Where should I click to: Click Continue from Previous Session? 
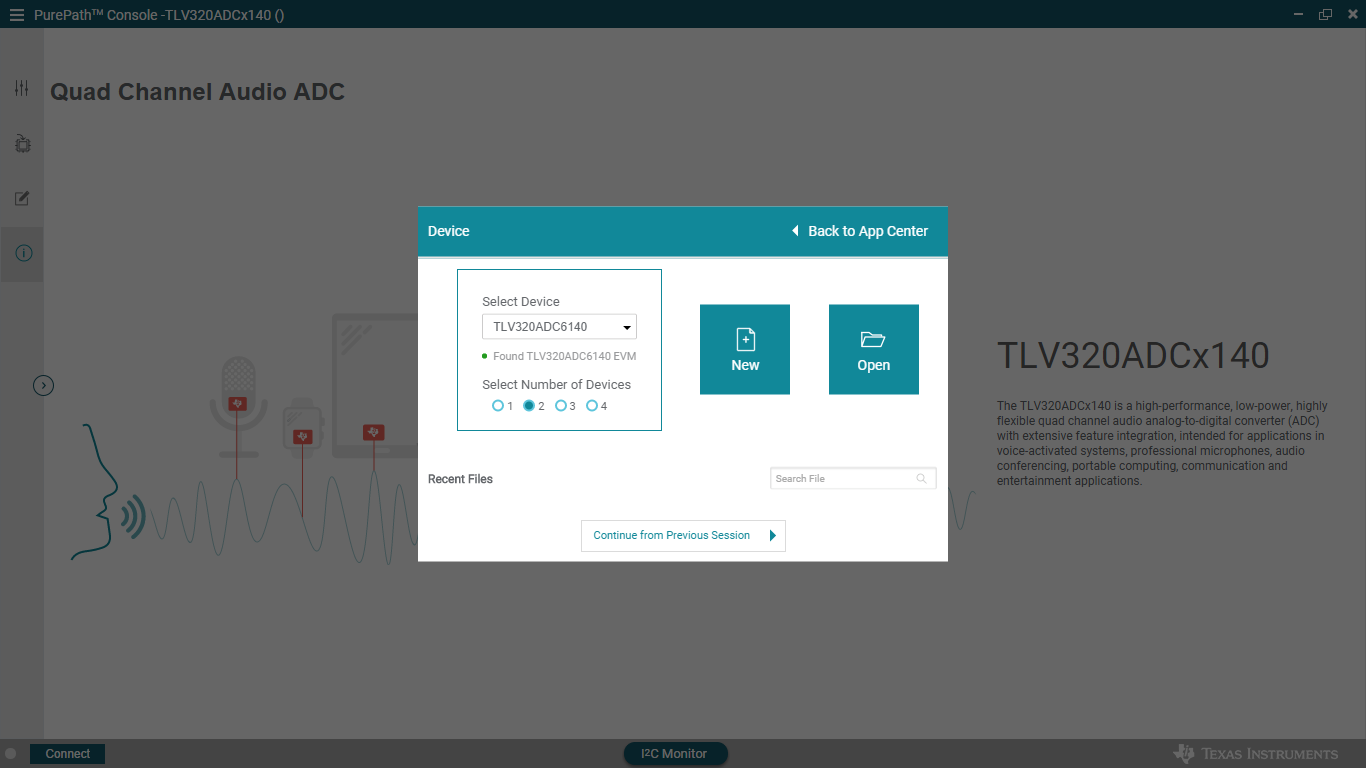coord(683,536)
